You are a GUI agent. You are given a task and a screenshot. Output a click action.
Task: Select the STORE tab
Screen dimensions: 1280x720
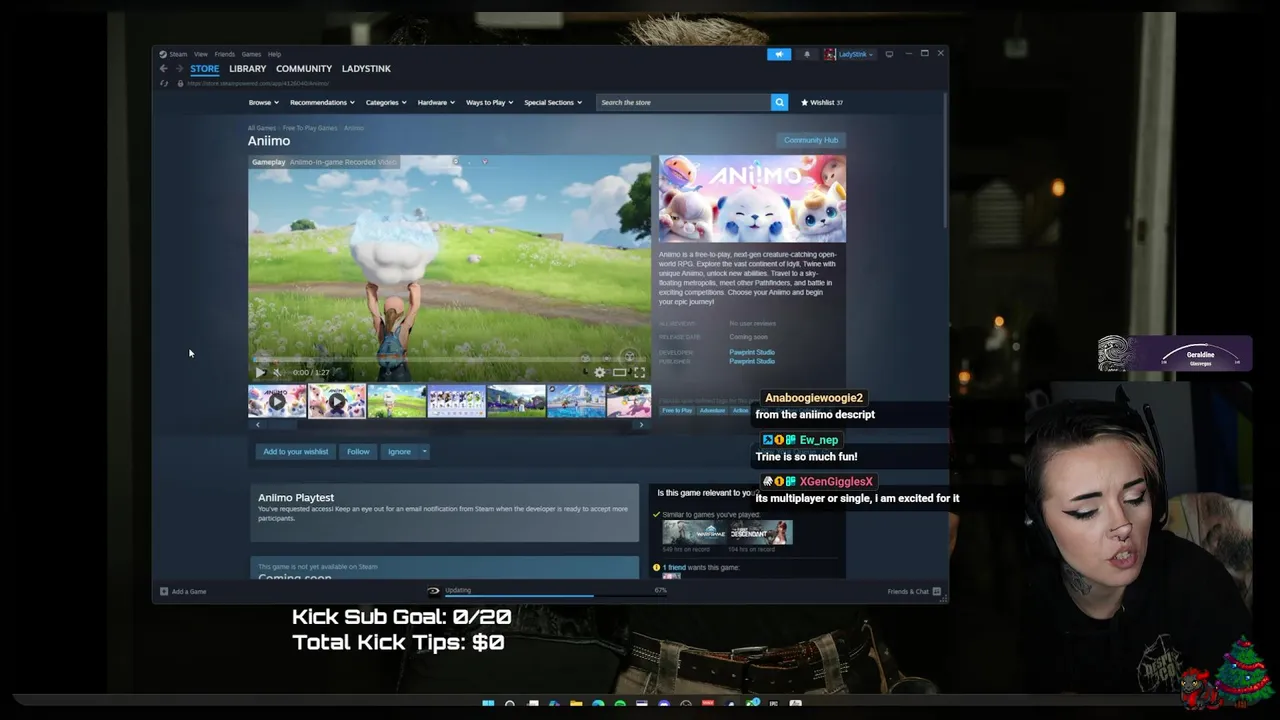pos(204,68)
